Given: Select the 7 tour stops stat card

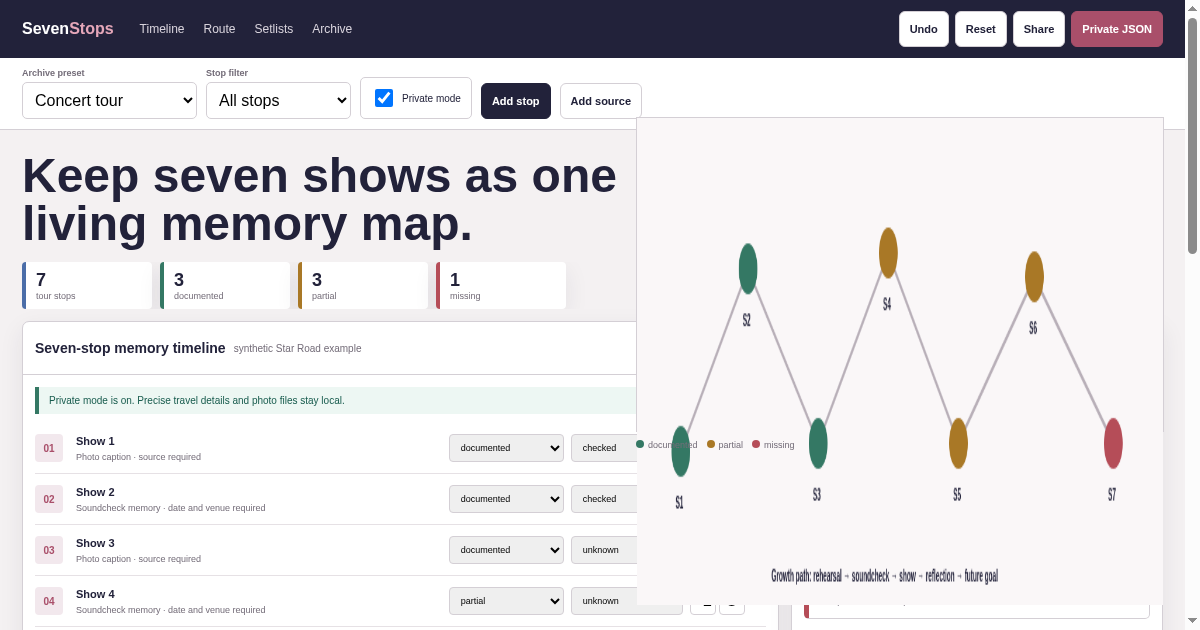Looking at the screenshot, I should click(x=87, y=285).
